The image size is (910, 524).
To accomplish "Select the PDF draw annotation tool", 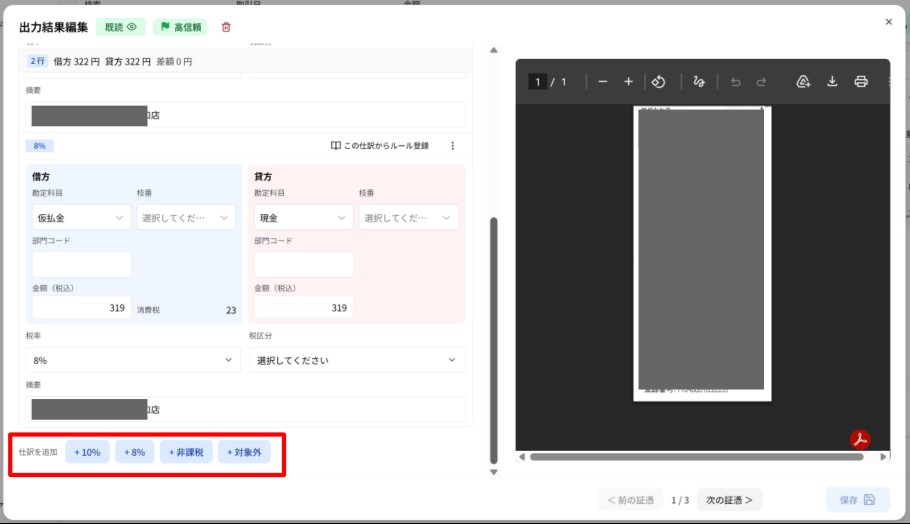I will click(699, 82).
